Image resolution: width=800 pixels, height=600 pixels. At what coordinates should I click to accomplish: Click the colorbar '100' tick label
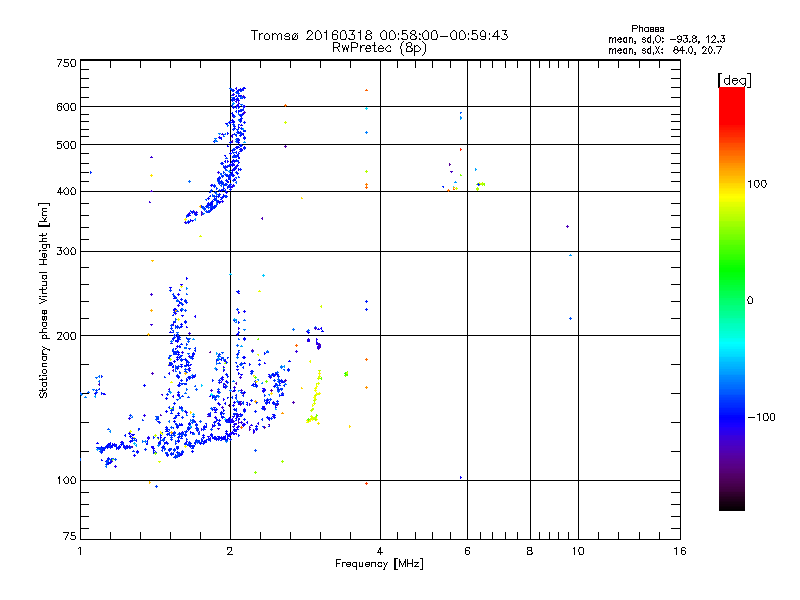click(x=757, y=184)
